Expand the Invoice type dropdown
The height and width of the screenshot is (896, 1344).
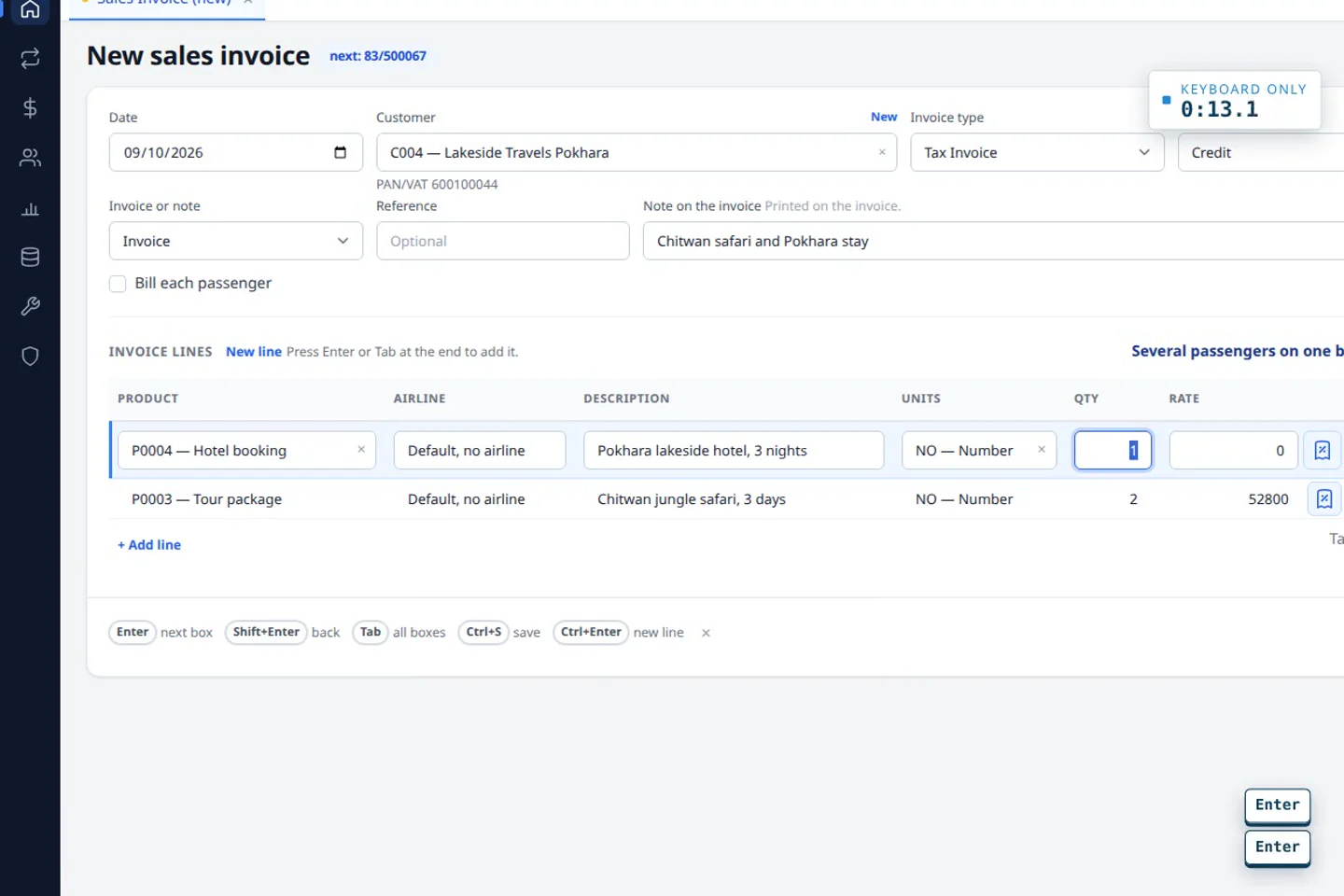[1037, 152]
